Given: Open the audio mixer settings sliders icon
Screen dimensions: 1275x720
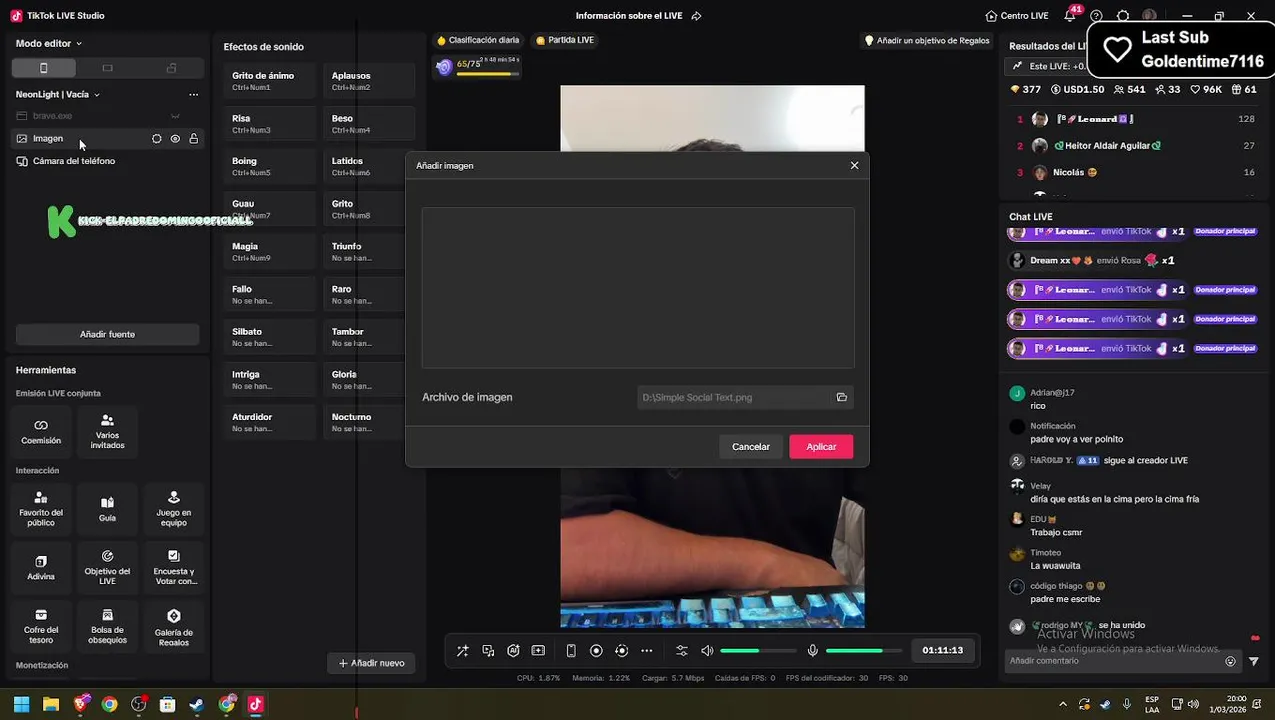Looking at the screenshot, I should [x=682, y=651].
